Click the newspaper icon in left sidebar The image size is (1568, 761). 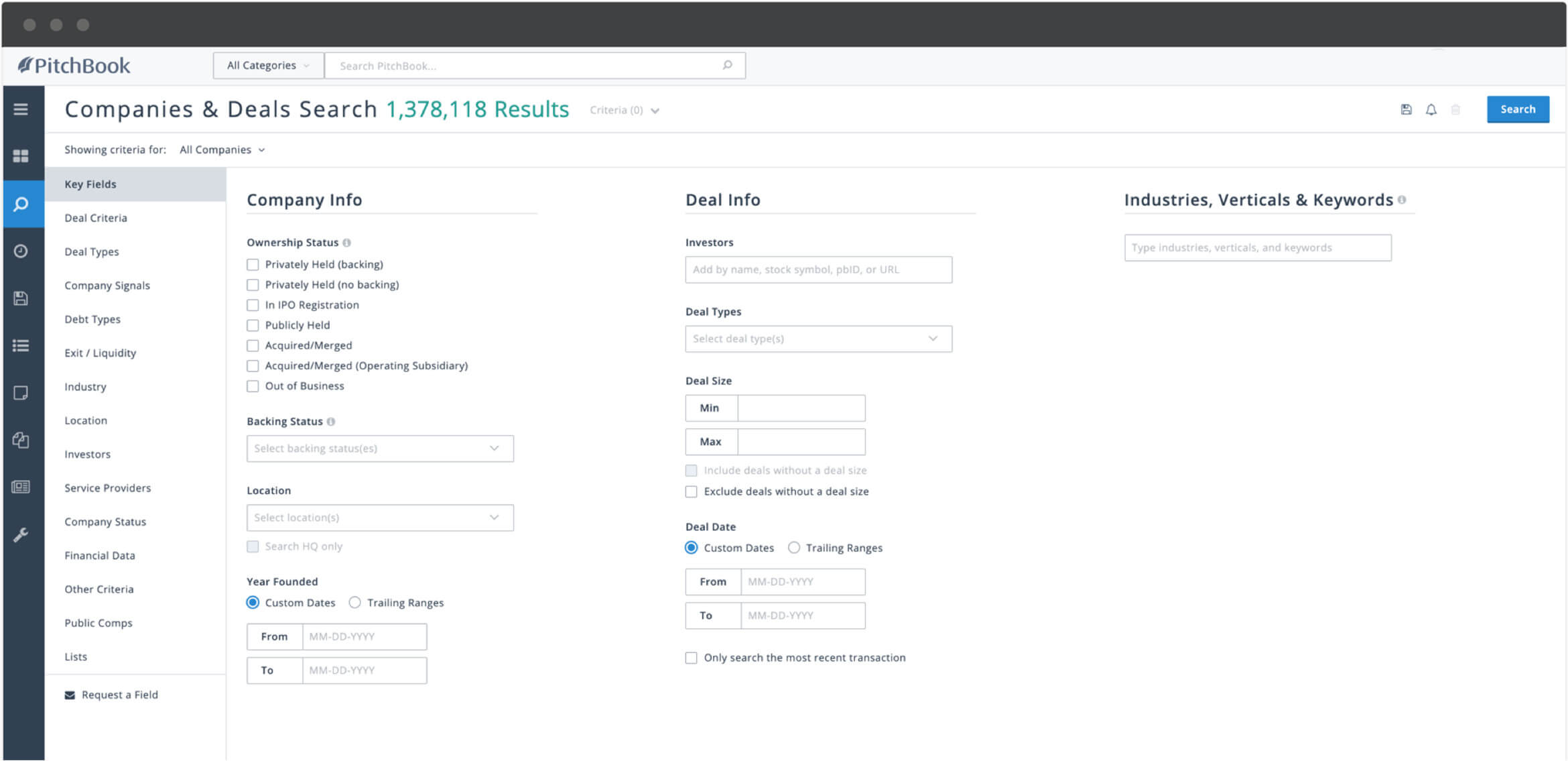21,487
